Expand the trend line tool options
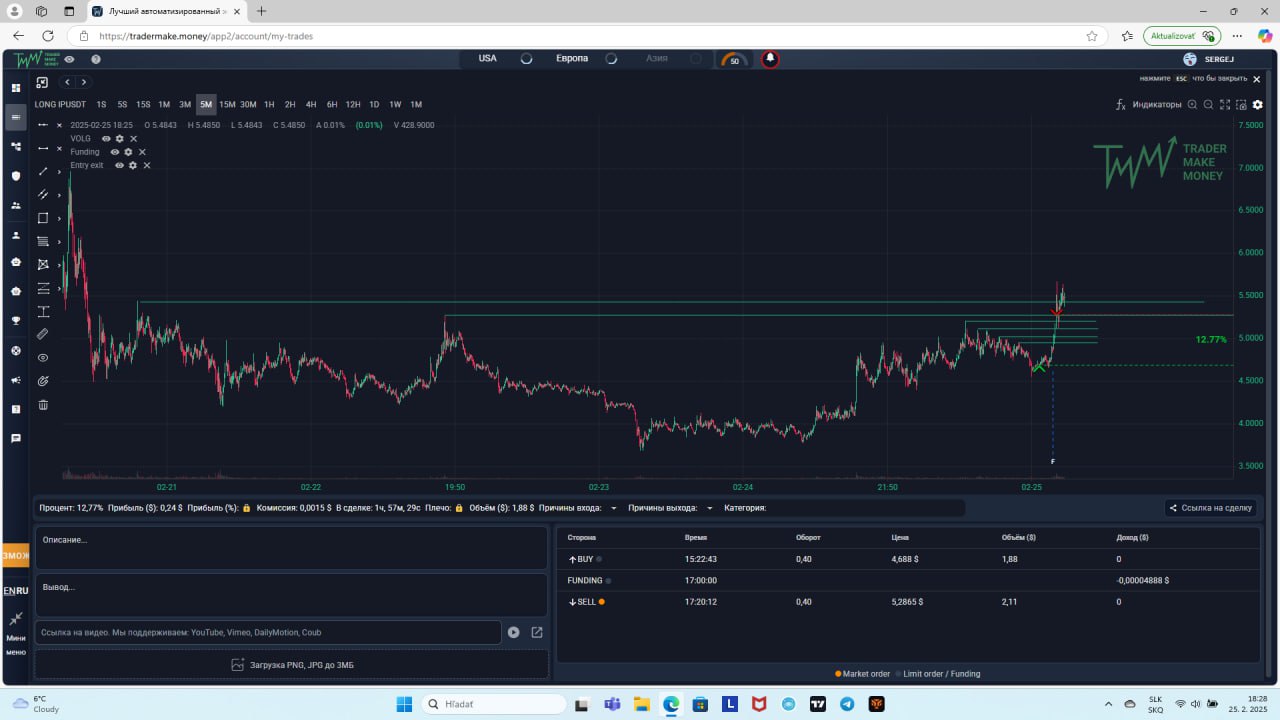 59,172
